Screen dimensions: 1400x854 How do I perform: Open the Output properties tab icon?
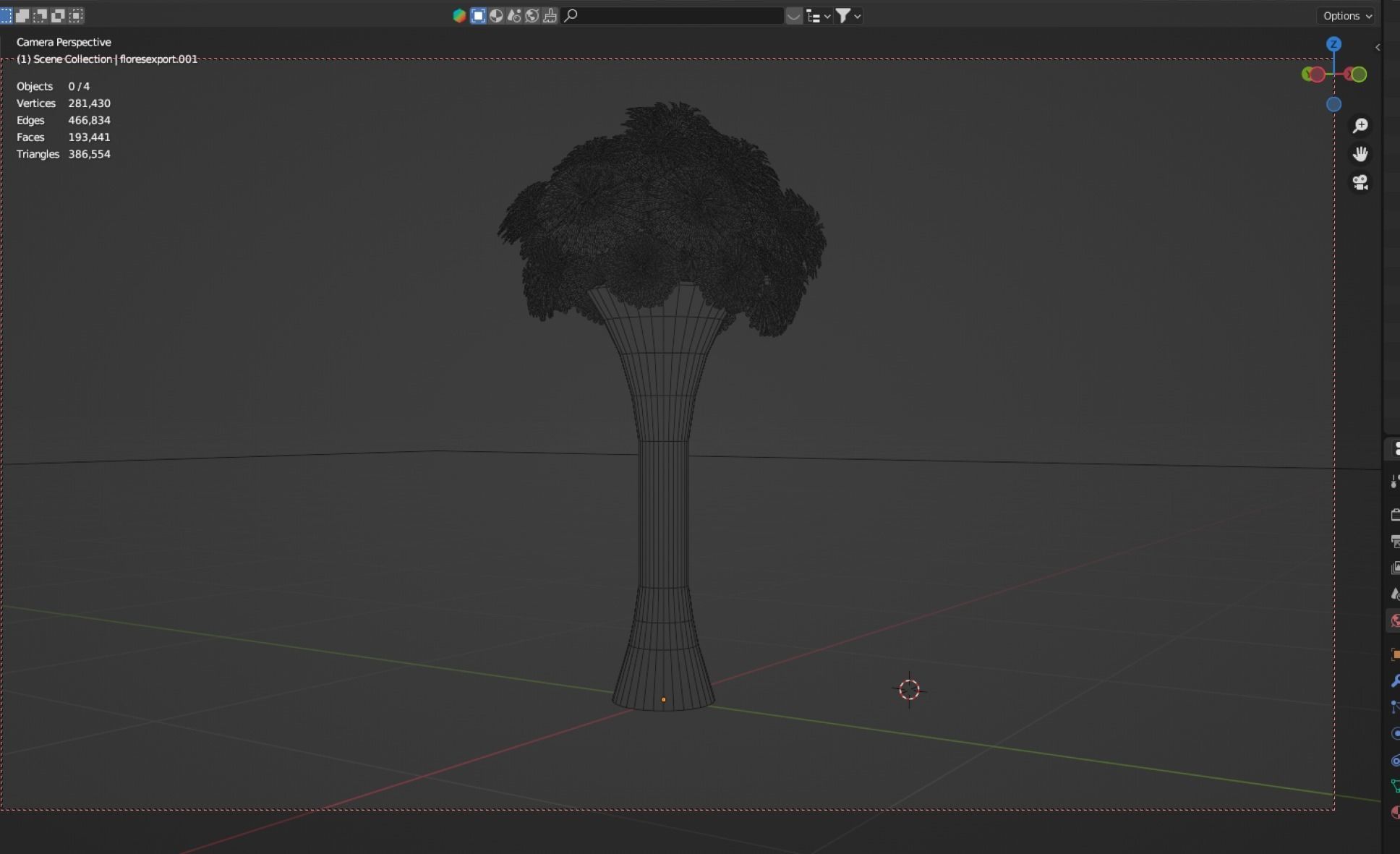click(x=1395, y=541)
